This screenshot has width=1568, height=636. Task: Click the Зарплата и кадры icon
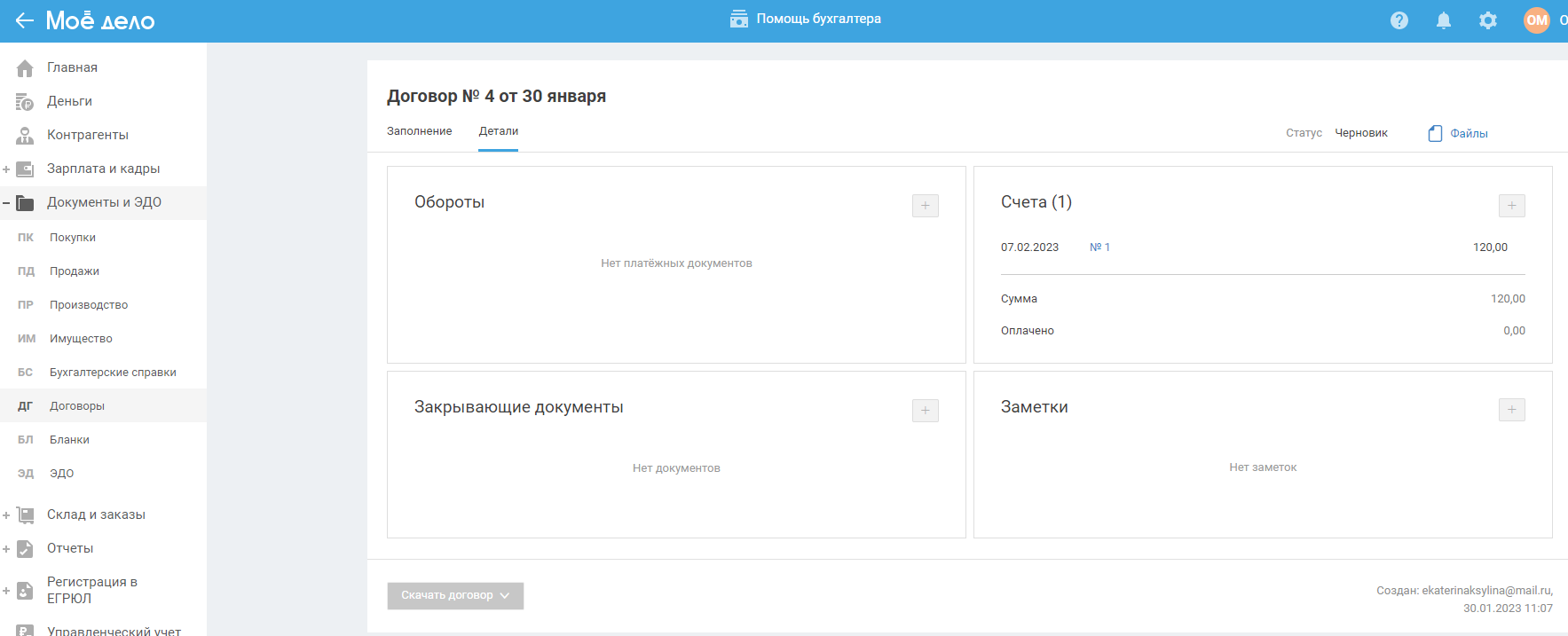click(25, 169)
